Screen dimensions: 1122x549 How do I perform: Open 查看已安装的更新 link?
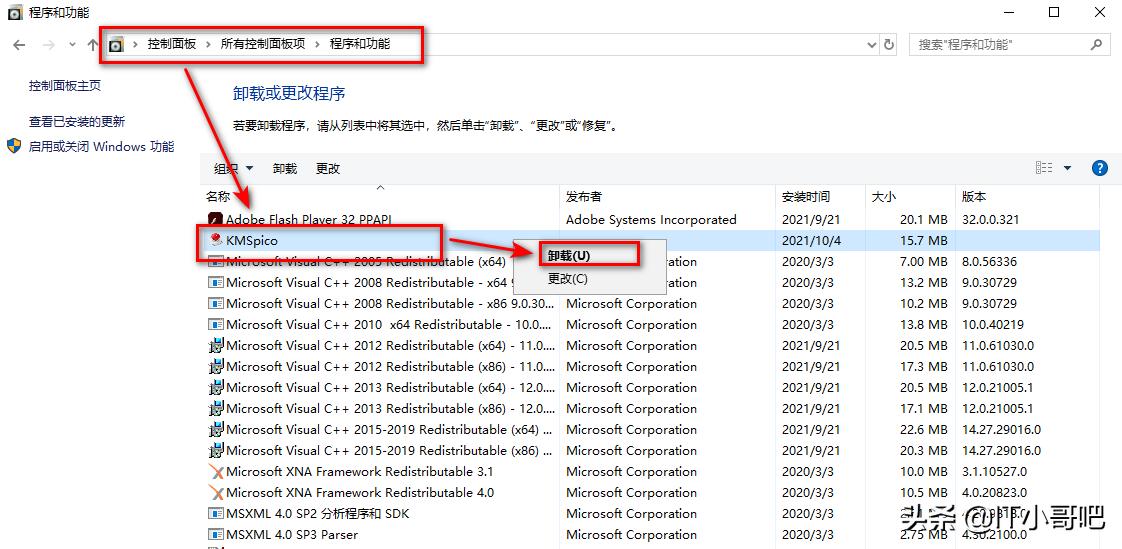[x=77, y=122]
